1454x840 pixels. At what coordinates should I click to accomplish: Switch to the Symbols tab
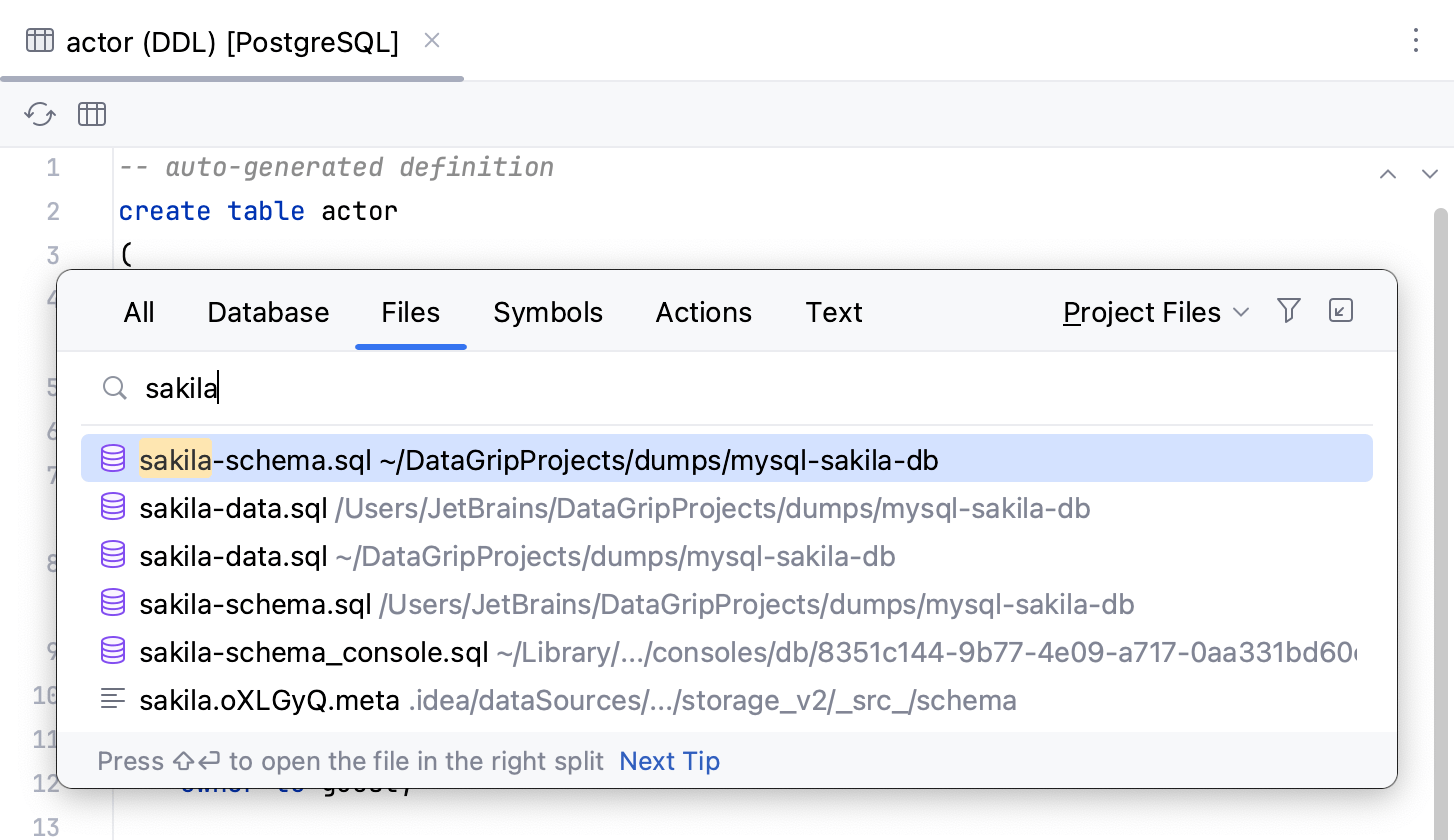(548, 312)
